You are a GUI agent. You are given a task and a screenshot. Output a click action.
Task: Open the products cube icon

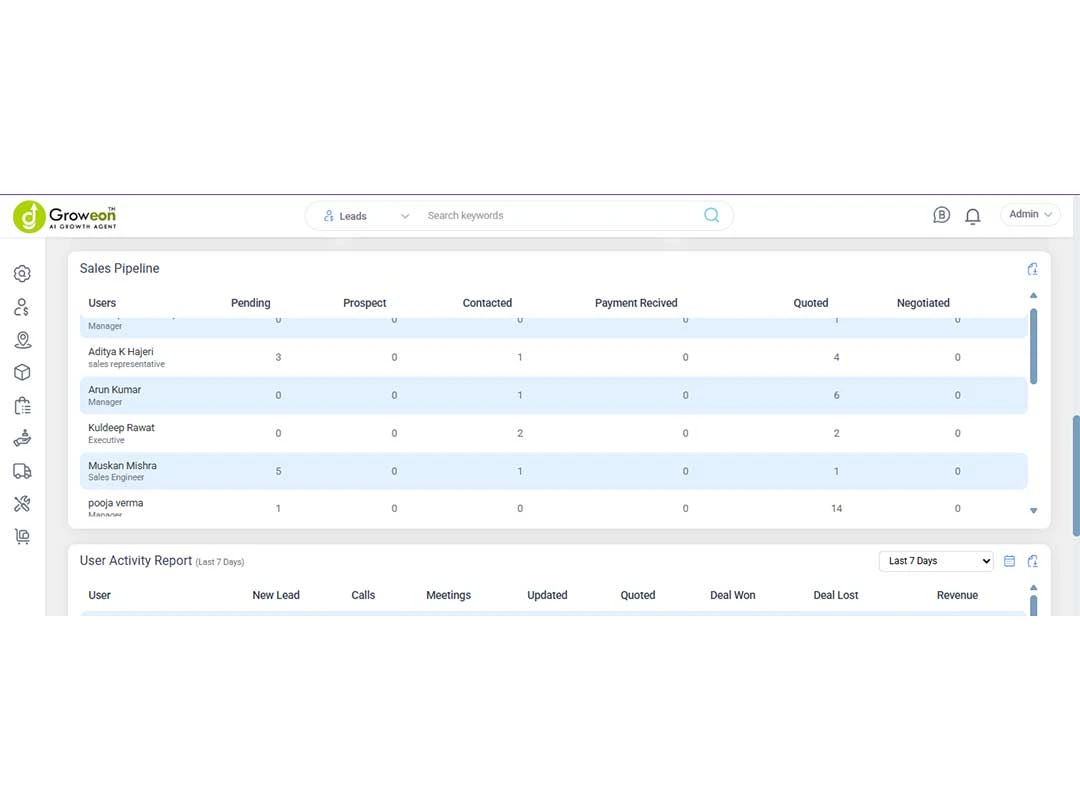(x=22, y=373)
